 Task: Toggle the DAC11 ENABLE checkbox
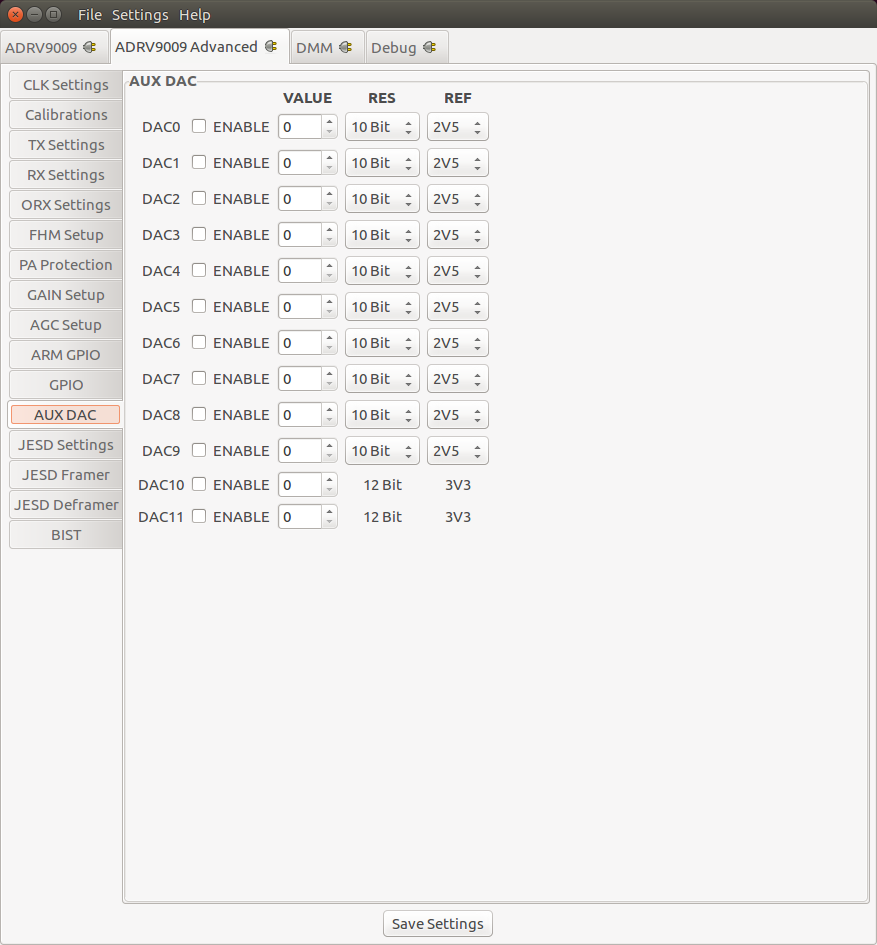(x=198, y=517)
